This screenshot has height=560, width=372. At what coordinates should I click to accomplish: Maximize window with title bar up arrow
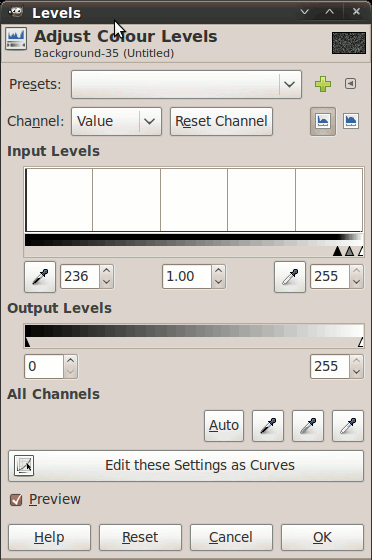tap(330, 11)
